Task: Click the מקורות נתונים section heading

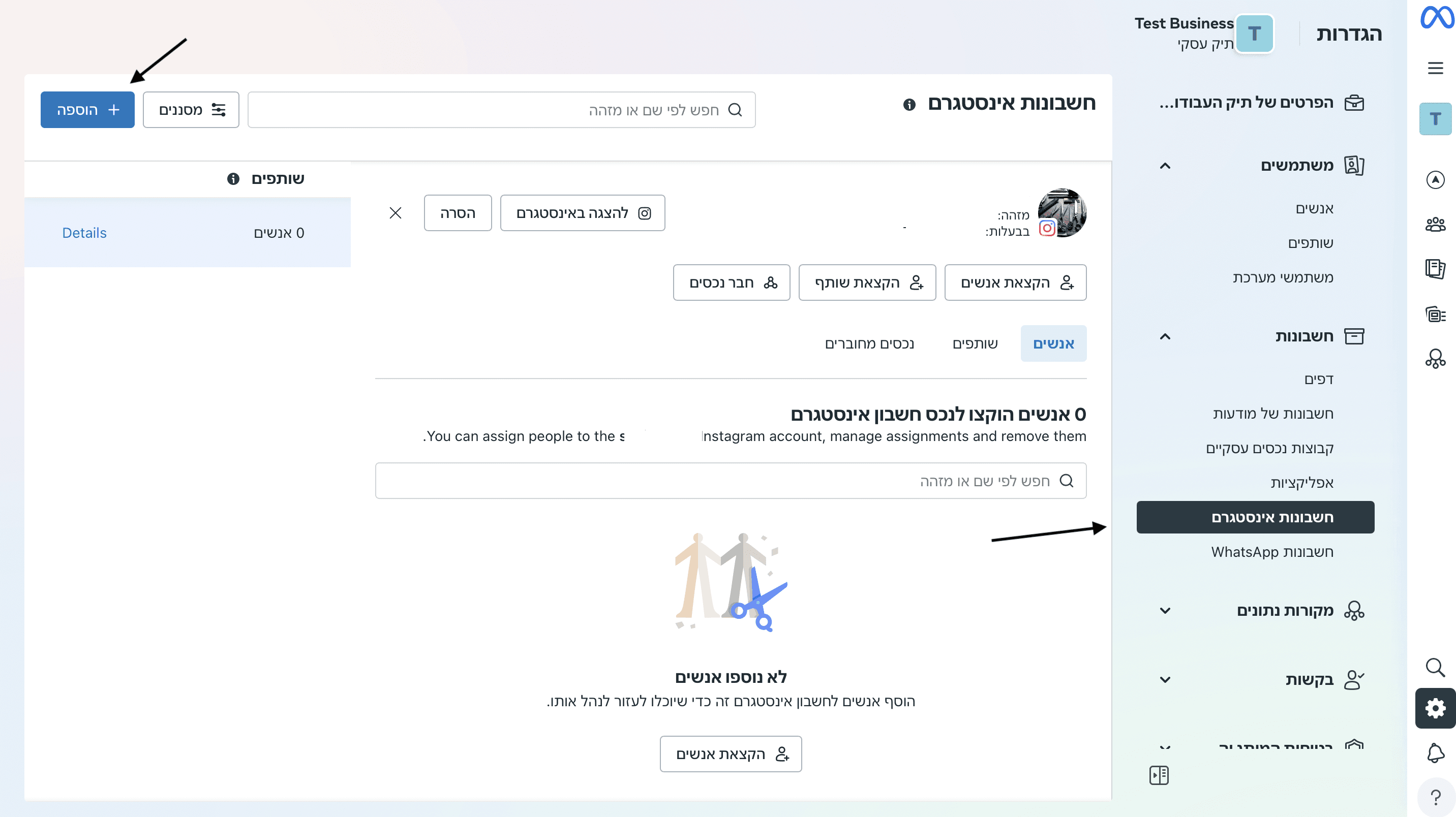Action: (1285, 611)
